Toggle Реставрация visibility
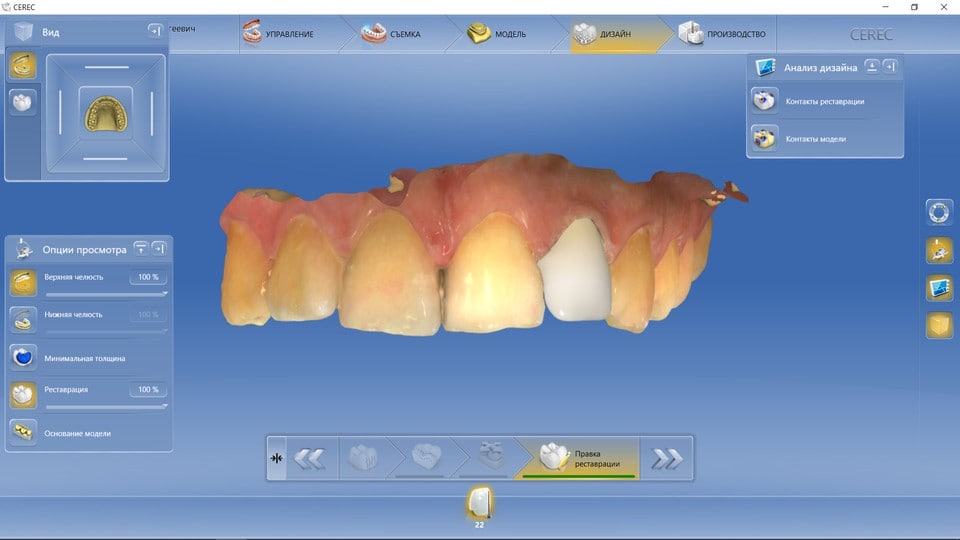960x540 pixels. point(23,395)
